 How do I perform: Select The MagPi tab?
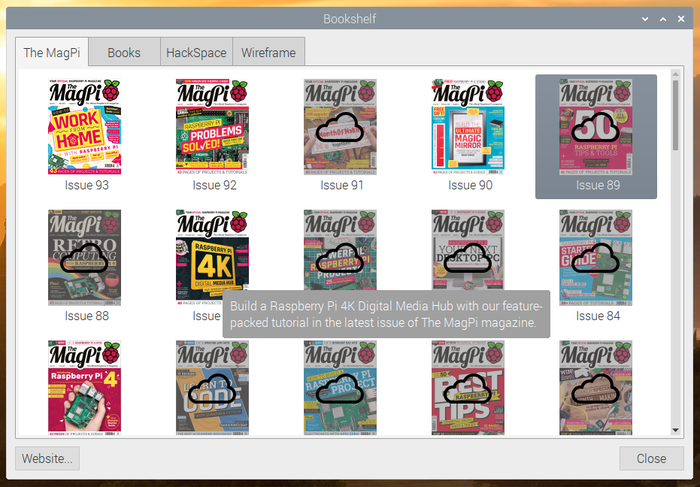[x=52, y=53]
